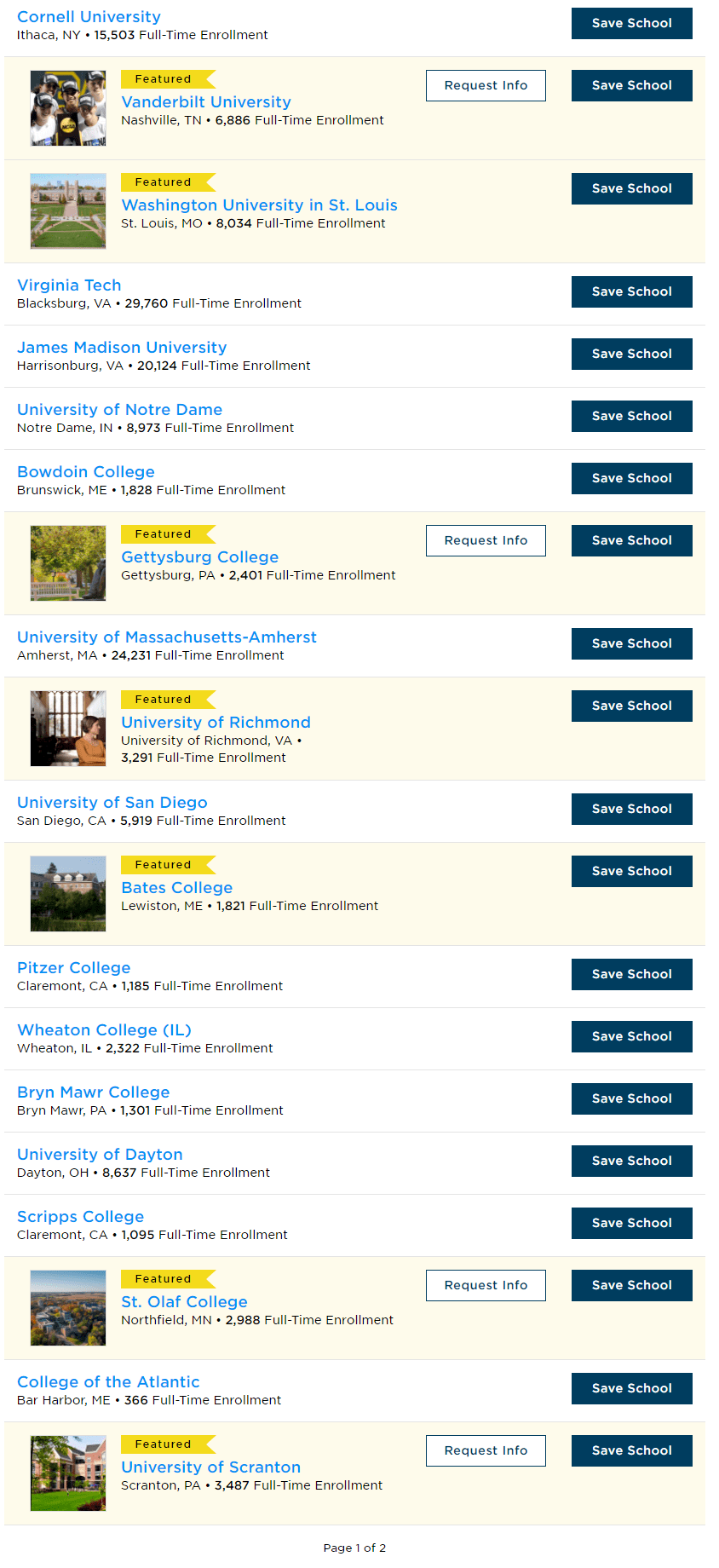Request info from University of Scranton
This screenshot has width=719, height=1568.
(x=486, y=1450)
